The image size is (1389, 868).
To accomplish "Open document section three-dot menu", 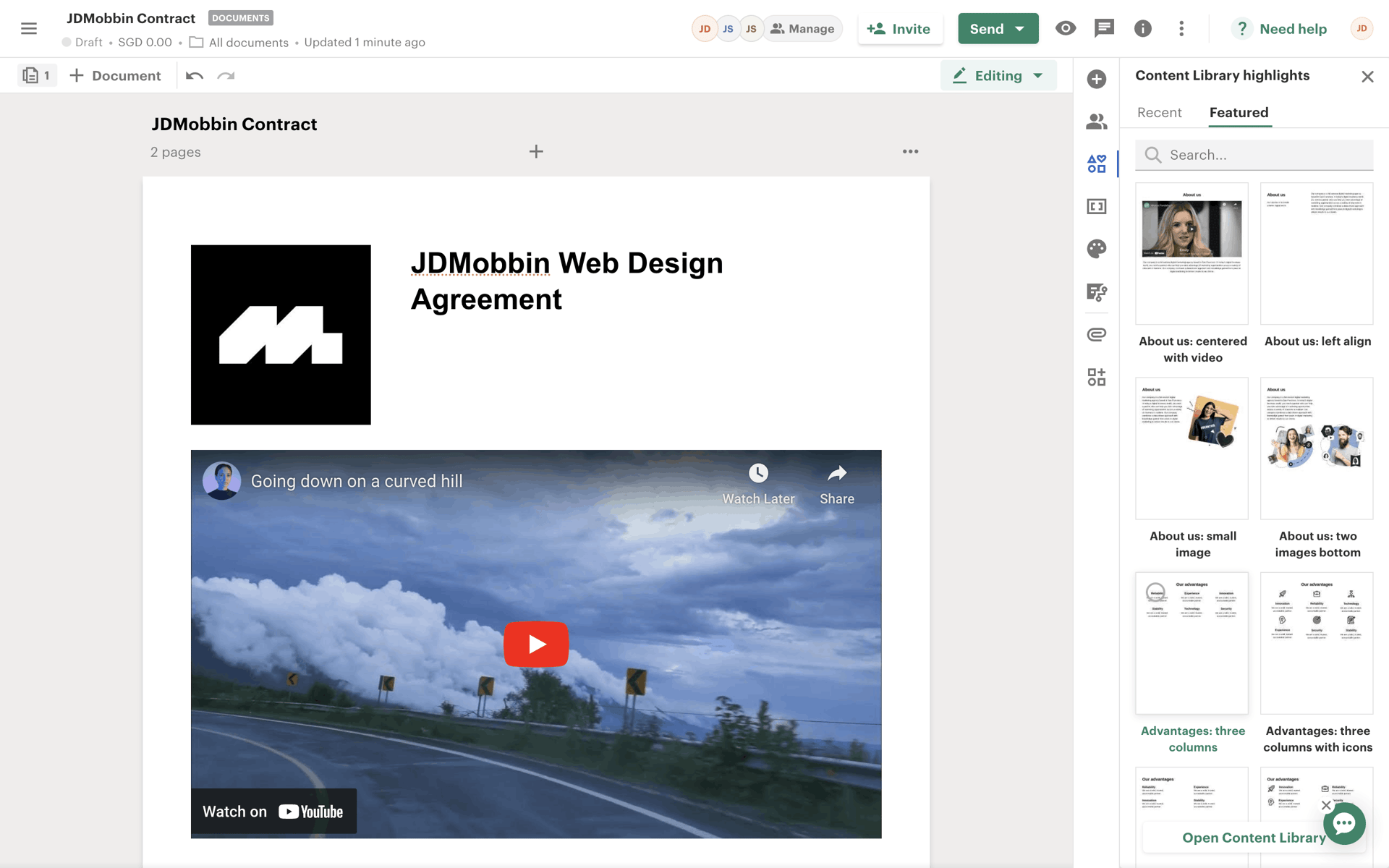I will click(x=911, y=152).
